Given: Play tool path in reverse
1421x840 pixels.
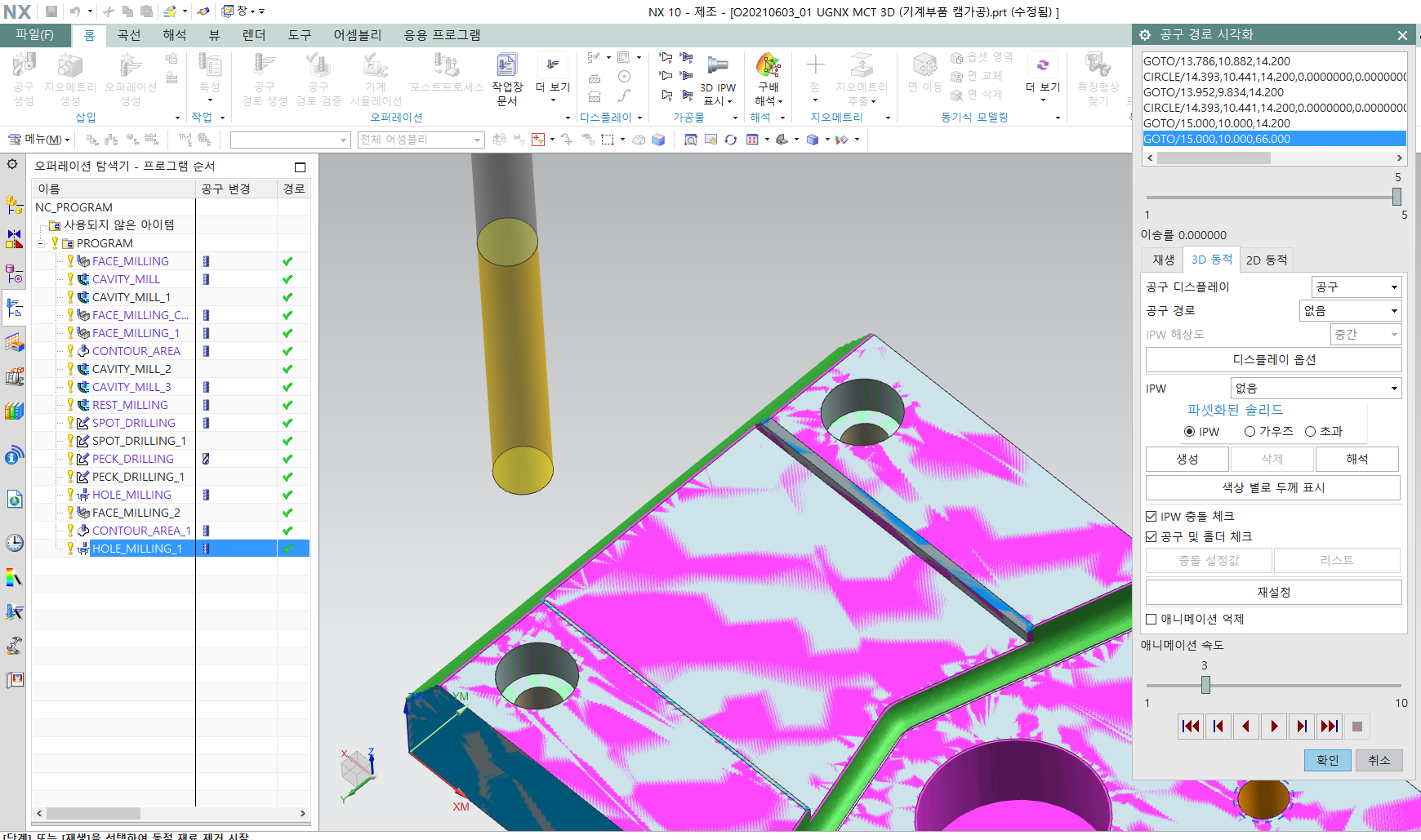Looking at the screenshot, I should [x=1246, y=727].
